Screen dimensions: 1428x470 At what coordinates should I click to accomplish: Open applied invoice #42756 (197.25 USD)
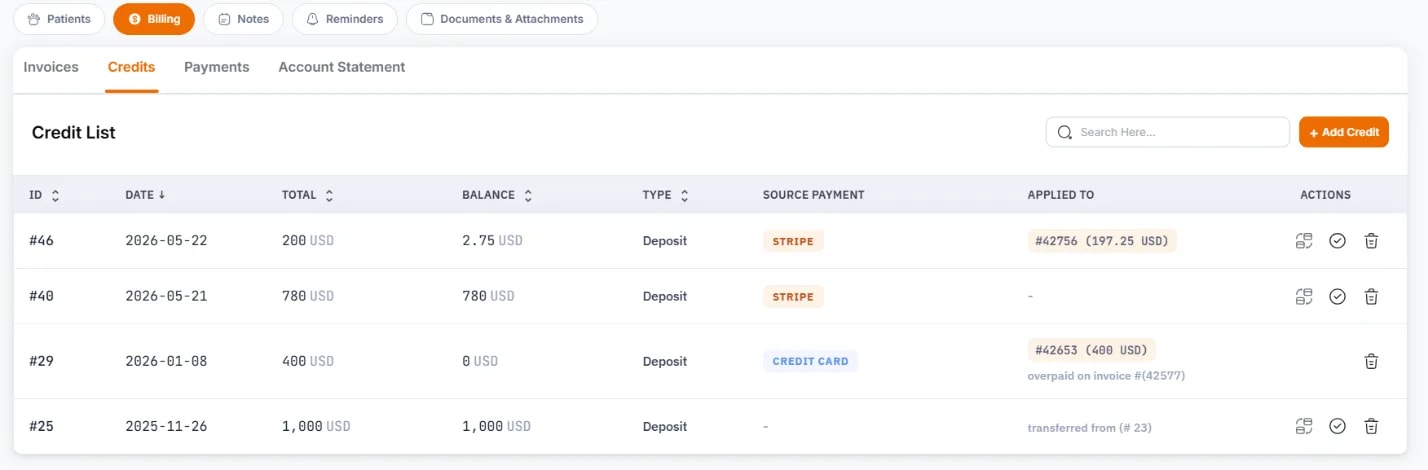1102,241
